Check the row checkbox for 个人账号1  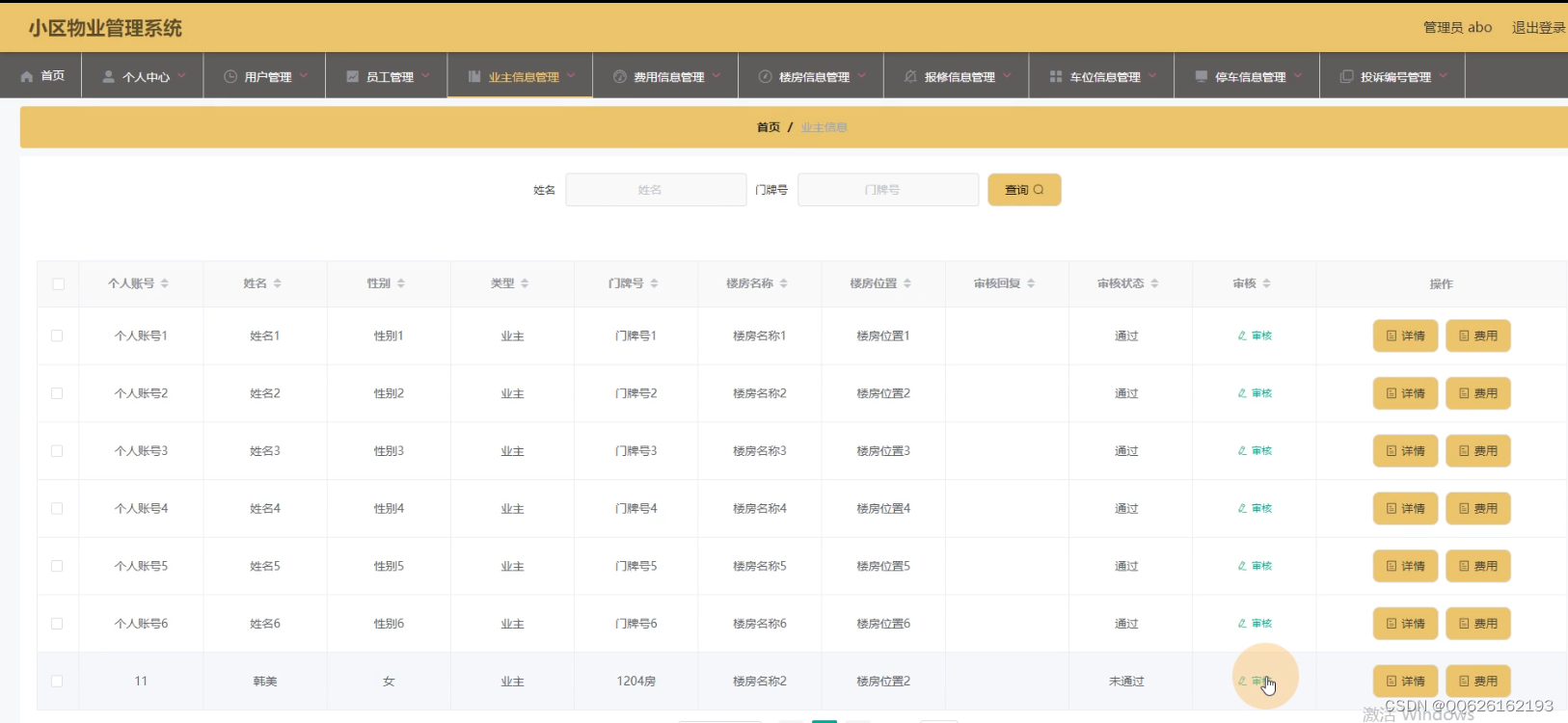coord(57,335)
